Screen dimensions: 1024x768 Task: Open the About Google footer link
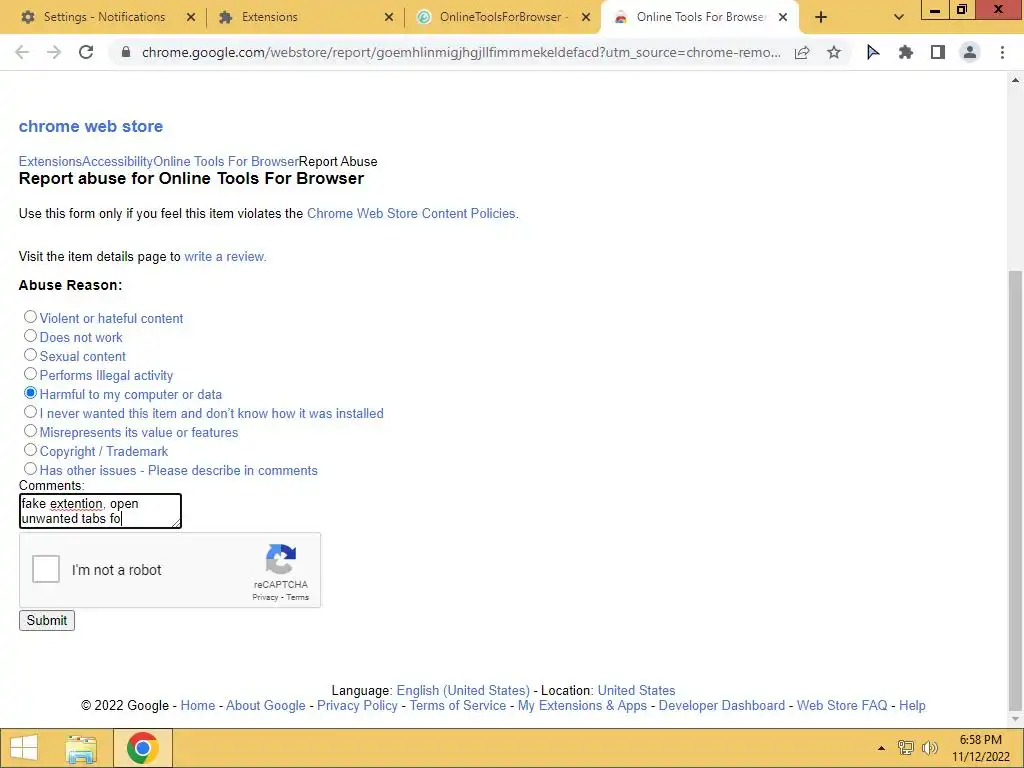(x=266, y=705)
